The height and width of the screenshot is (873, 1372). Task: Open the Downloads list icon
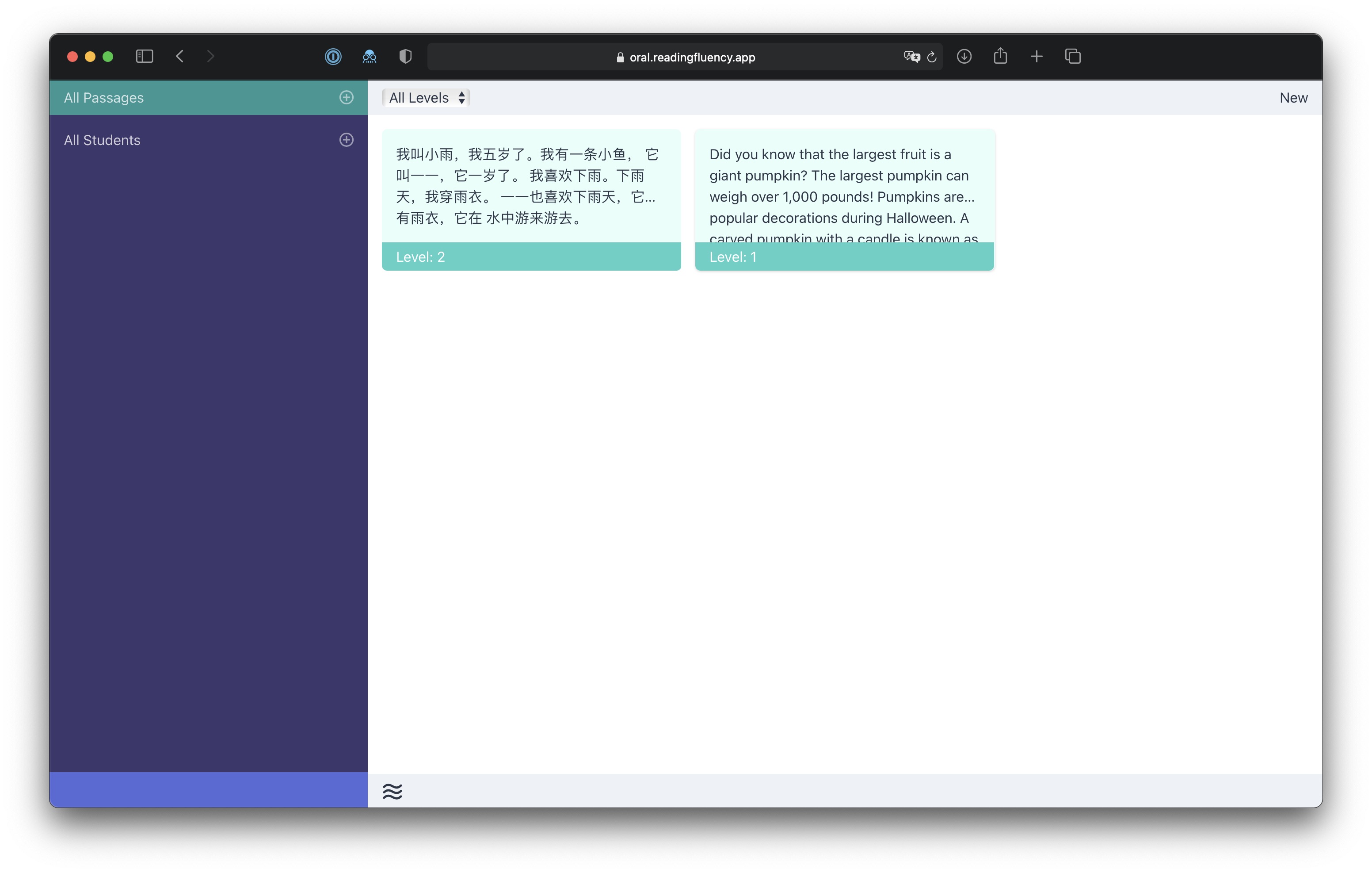(x=964, y=57)
